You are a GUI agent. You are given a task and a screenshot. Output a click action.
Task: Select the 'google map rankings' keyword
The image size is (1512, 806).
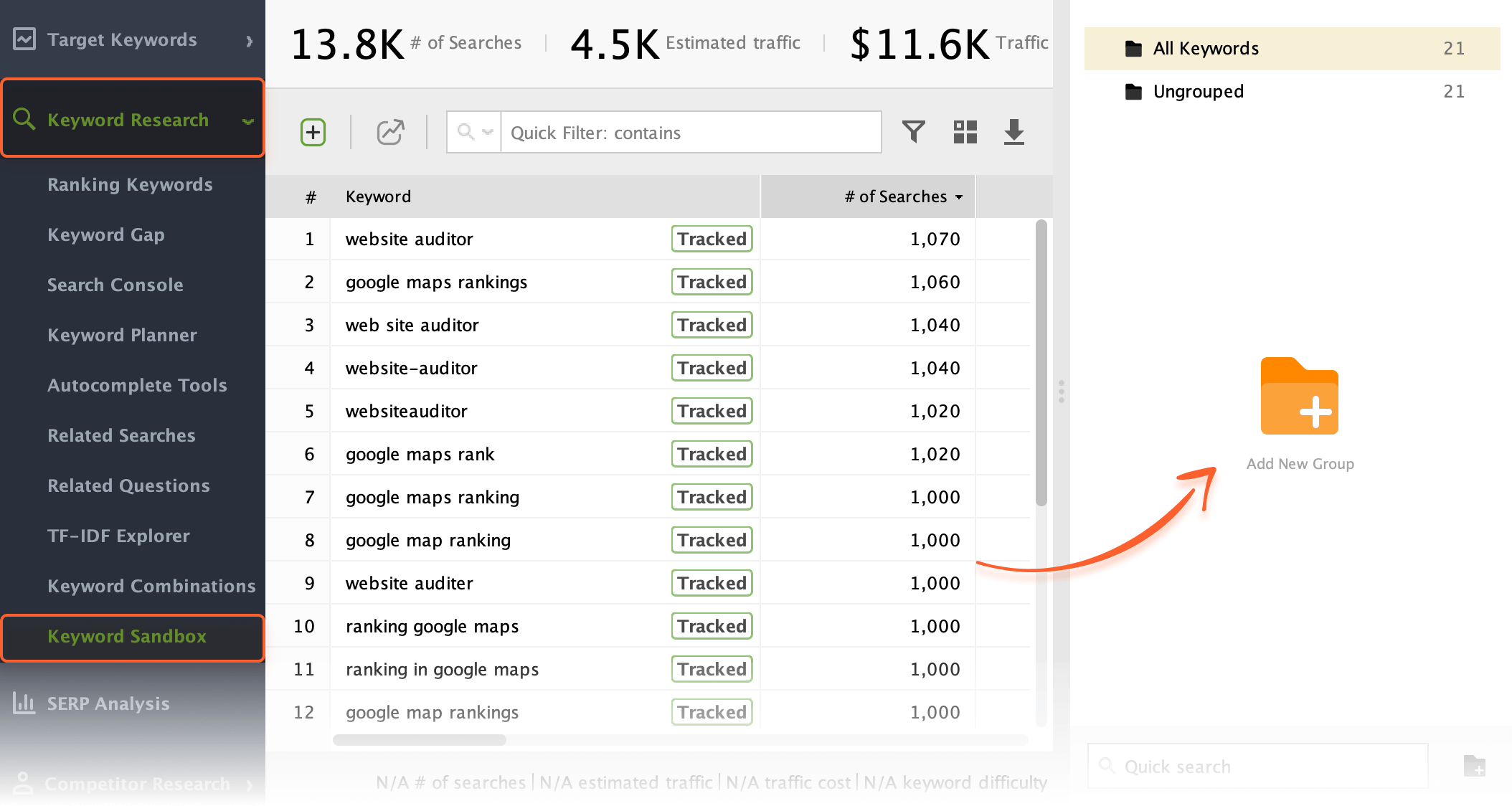432,713
